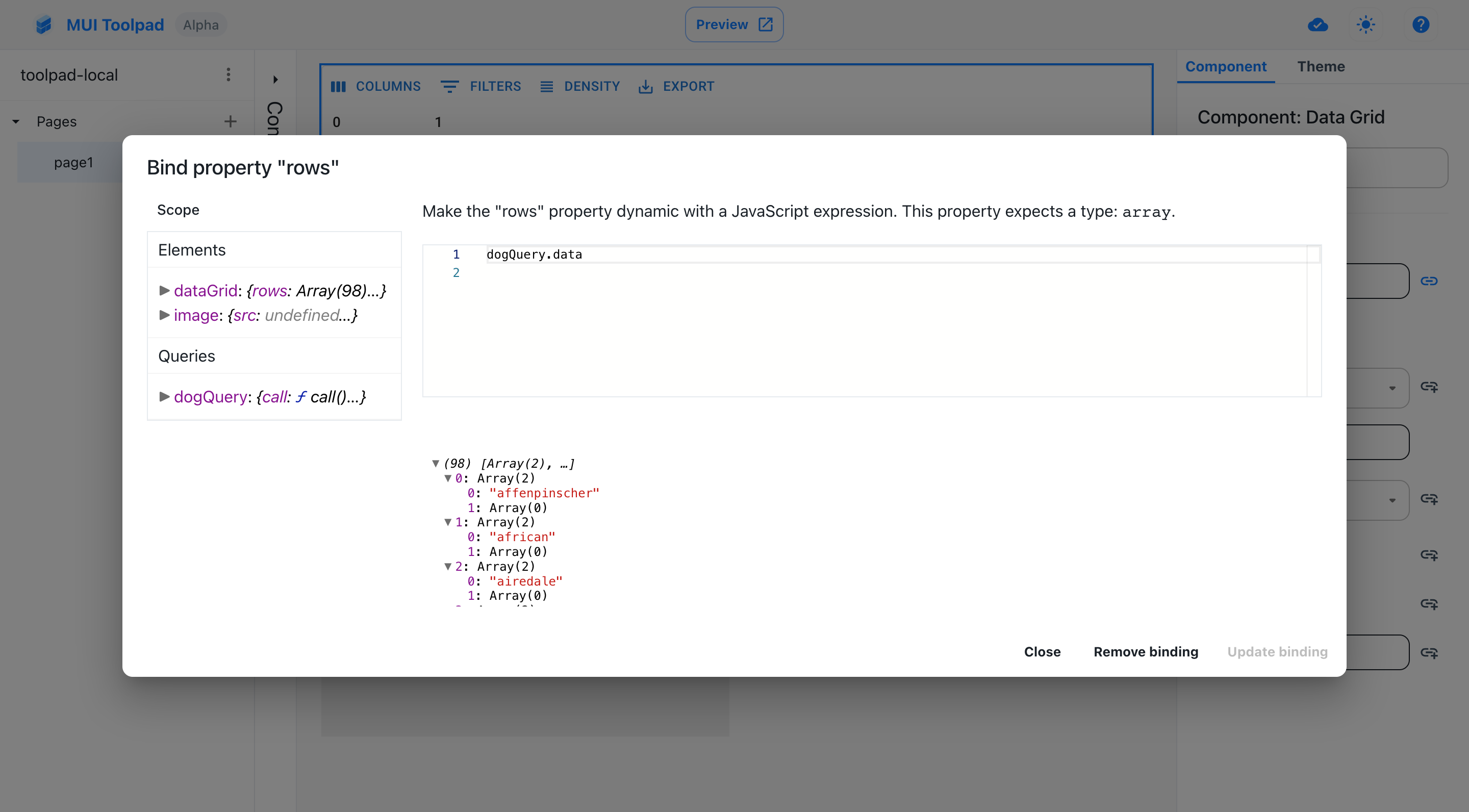
Task: Open the grid FILTERS panel
Action: [x=482, y=86]
